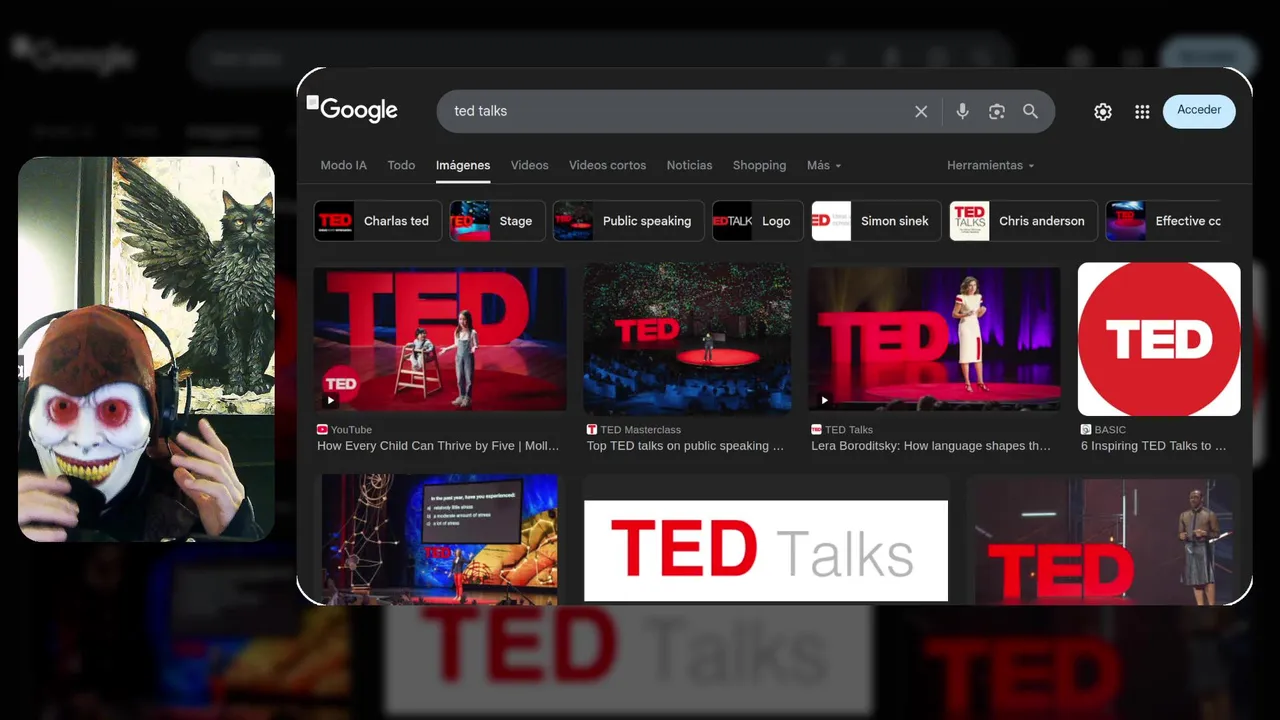Click 'Lera Boroditsky: How language shapes' link
Viewport: 1280px width, 720px height.
(931, 446)
